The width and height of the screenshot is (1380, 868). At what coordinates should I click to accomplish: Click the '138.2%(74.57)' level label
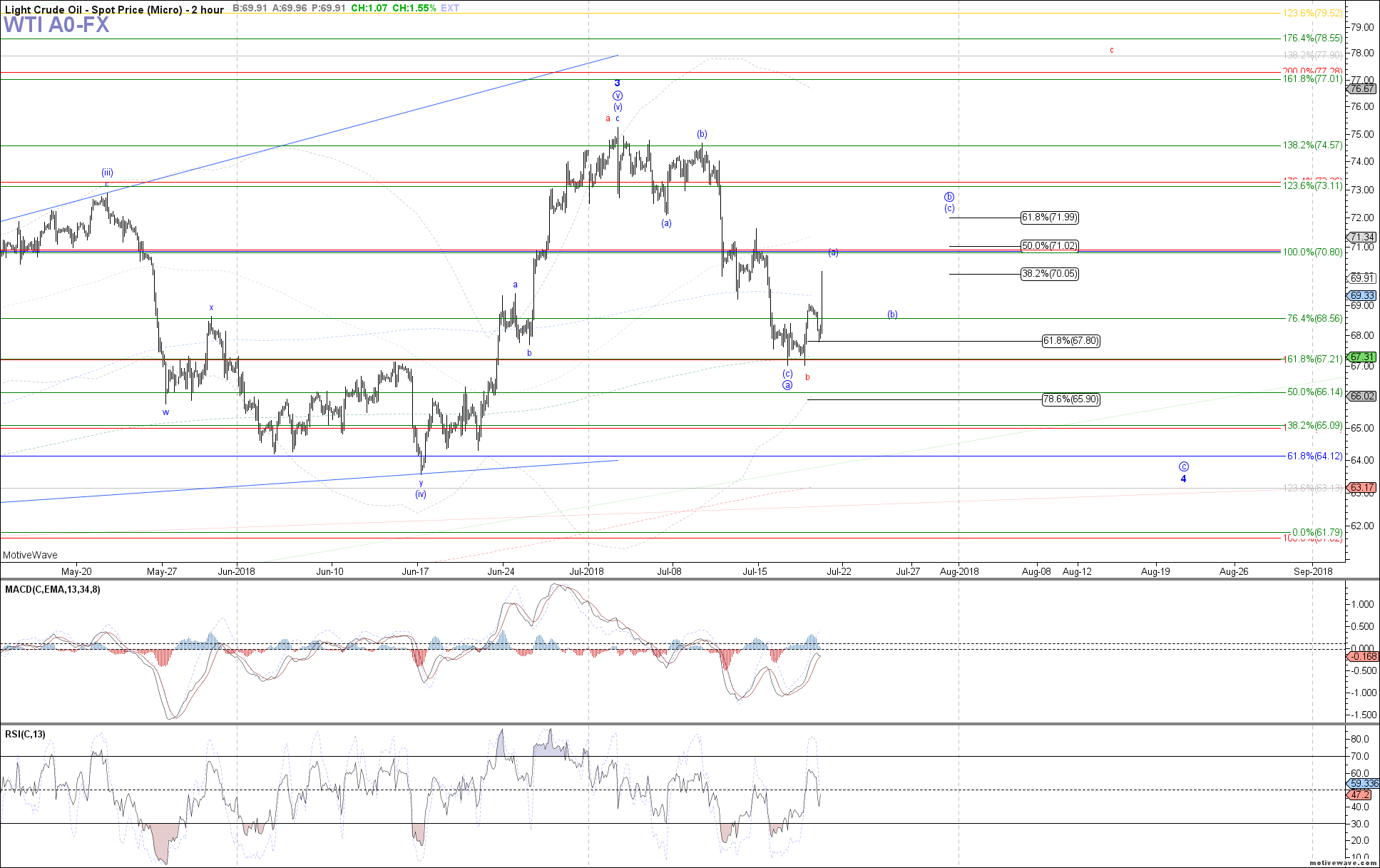[x=1312, y=145]
